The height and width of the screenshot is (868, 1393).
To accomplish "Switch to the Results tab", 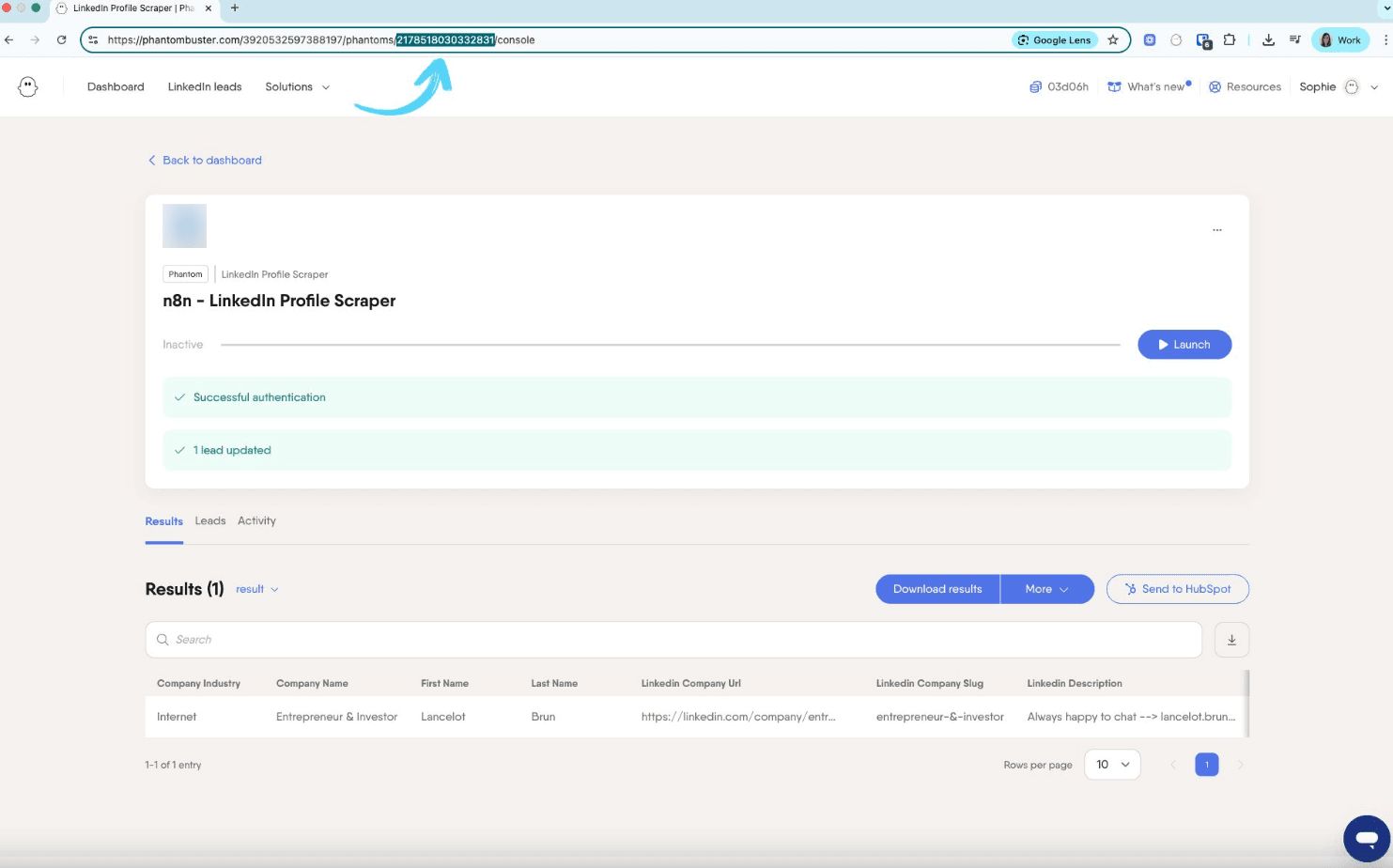I will coord(164,521).
